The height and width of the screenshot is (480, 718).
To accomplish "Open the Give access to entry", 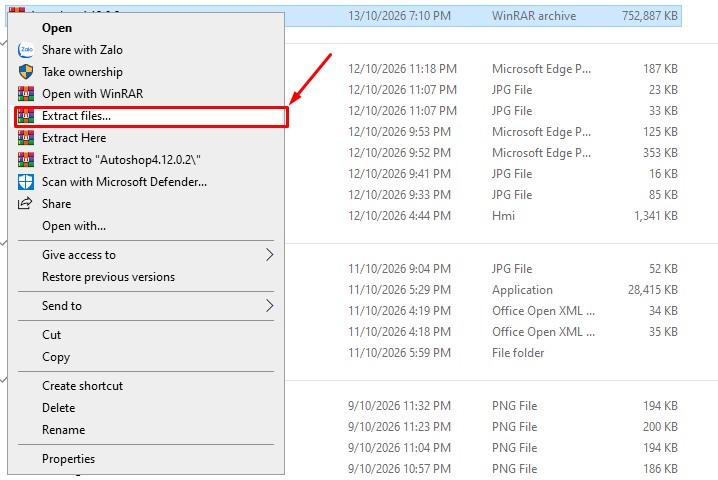I will point(79,255).
